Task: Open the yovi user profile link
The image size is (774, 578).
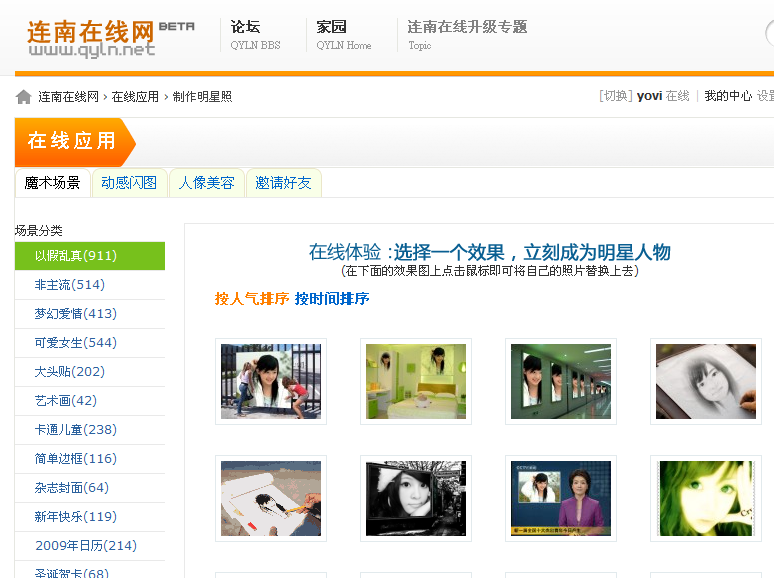Action: pos(649,96)
